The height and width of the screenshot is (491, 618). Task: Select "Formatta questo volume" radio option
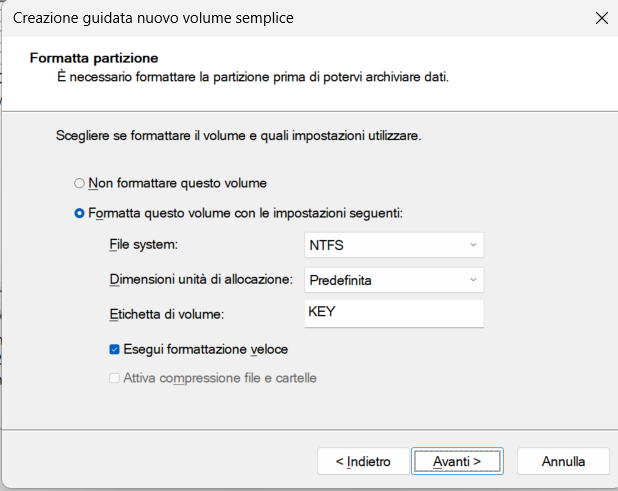79,213
